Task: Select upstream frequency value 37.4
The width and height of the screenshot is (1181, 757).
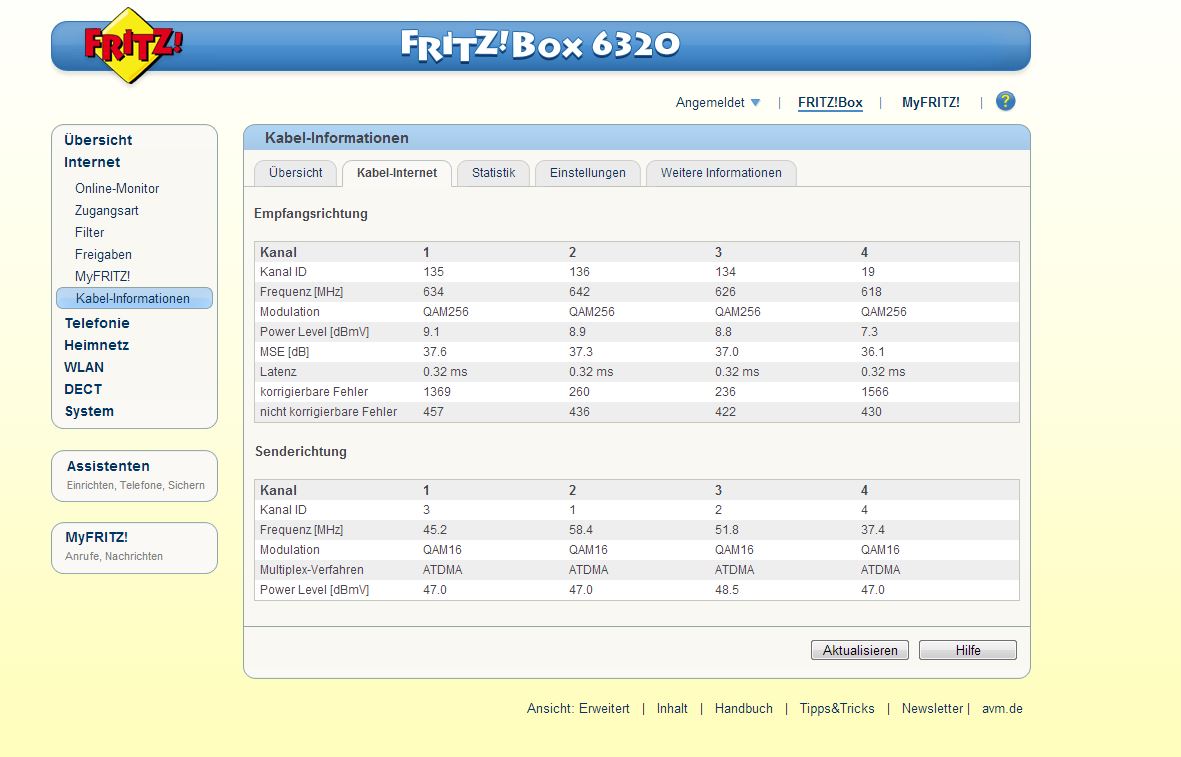Action: [873, 530]
